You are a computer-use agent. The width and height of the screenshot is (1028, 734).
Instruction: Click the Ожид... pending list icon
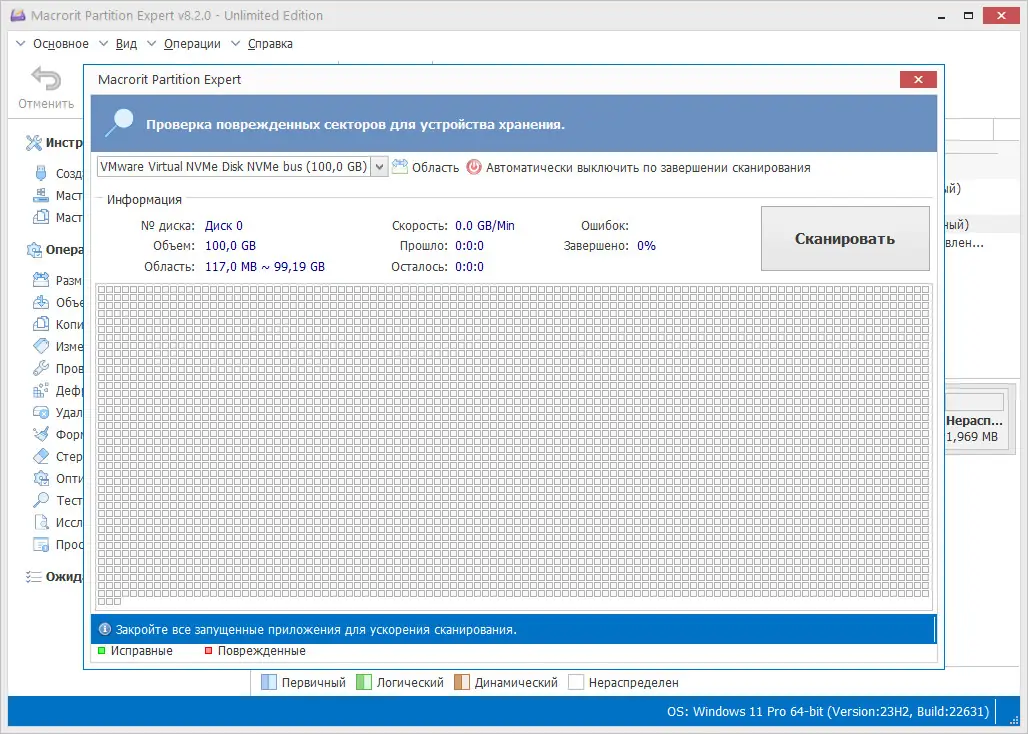click(33, 577)
